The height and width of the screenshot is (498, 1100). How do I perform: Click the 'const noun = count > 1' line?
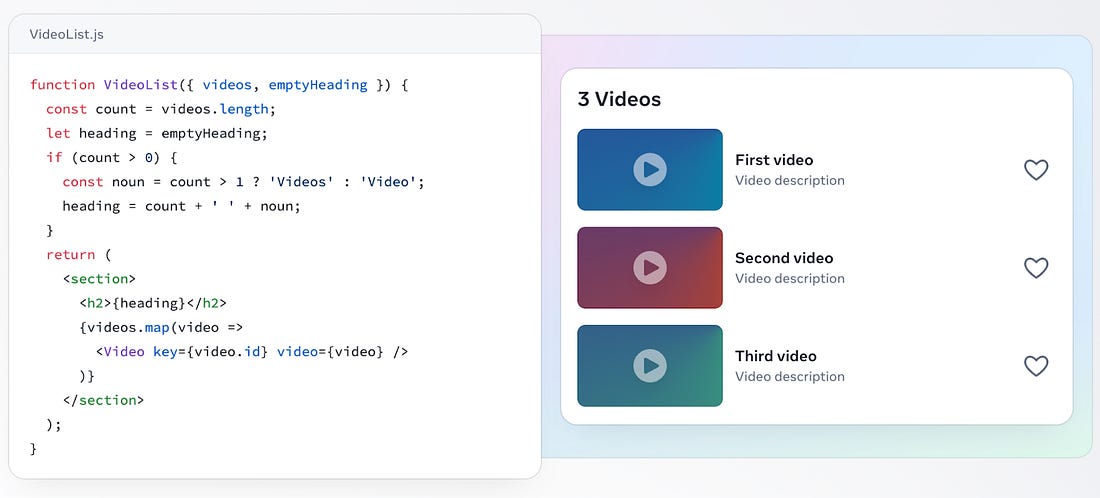tap(243, 182)
